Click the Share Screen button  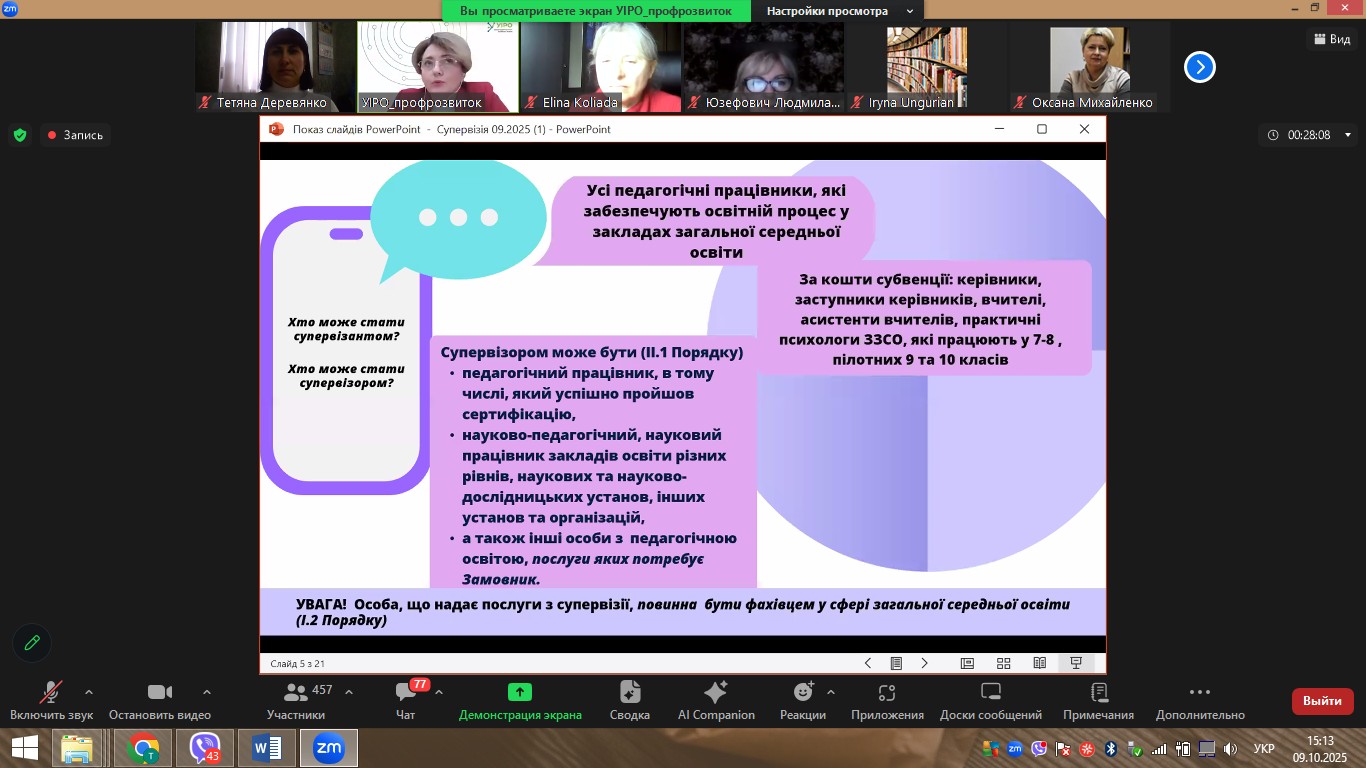tap(520, 700)
